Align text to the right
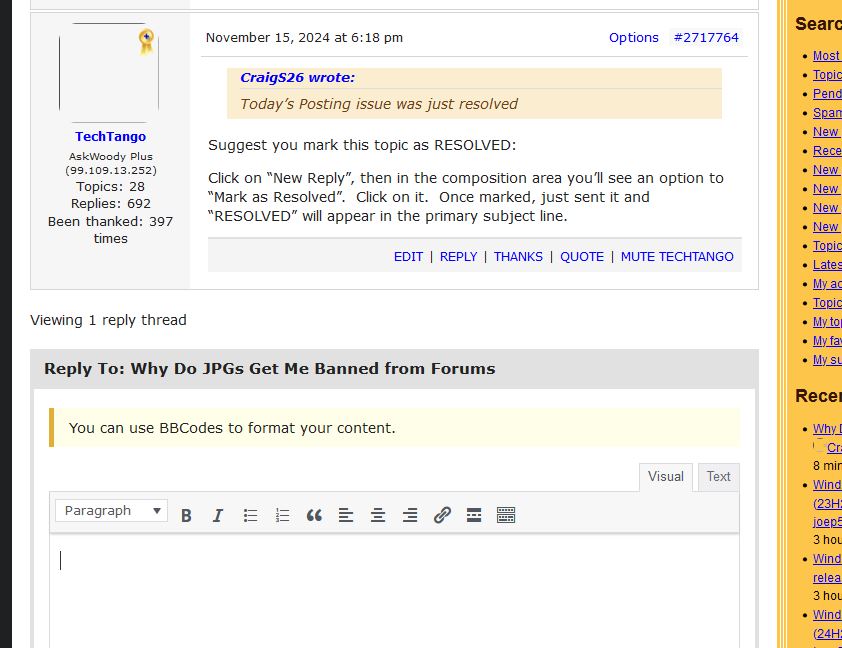842x648 pixels. 410,515
